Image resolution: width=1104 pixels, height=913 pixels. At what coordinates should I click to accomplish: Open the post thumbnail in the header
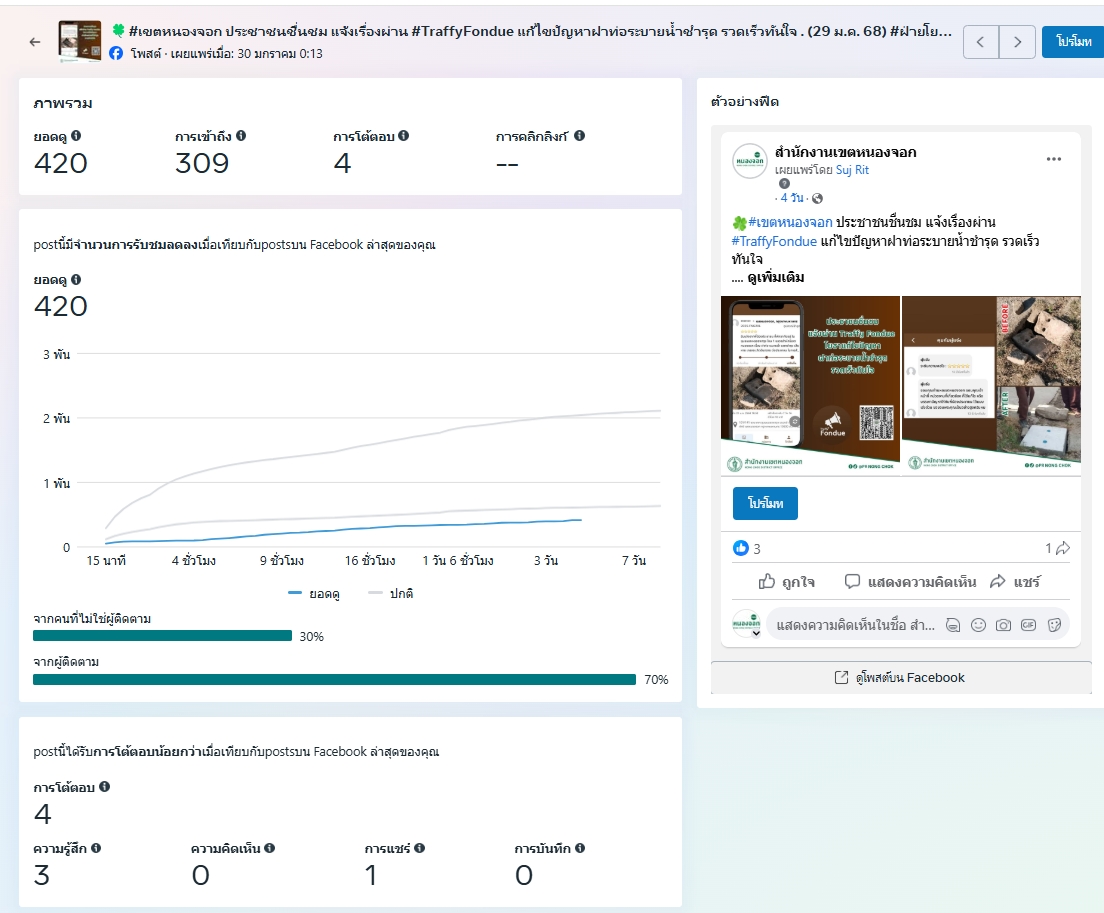click(80, 42)
